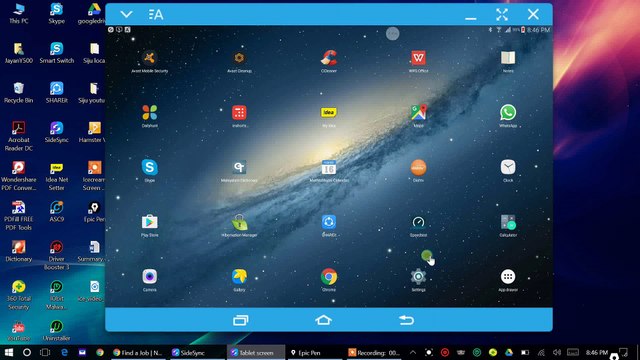The width and height of the screenshot is (640, 360).
Task: Open Idea Net Setter shortcut
Action: coord(56,176)
